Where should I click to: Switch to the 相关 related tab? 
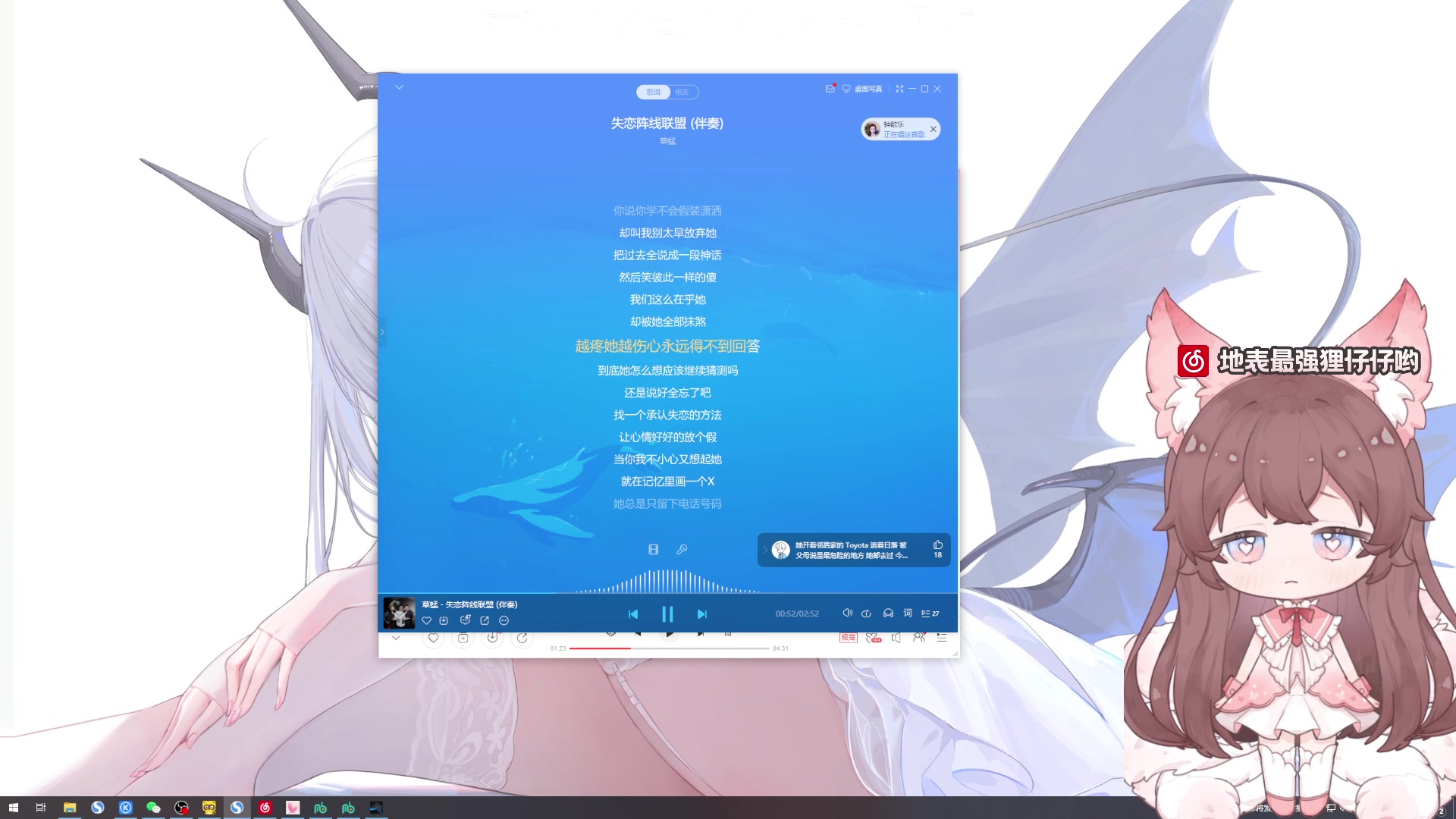click(682, 92)
